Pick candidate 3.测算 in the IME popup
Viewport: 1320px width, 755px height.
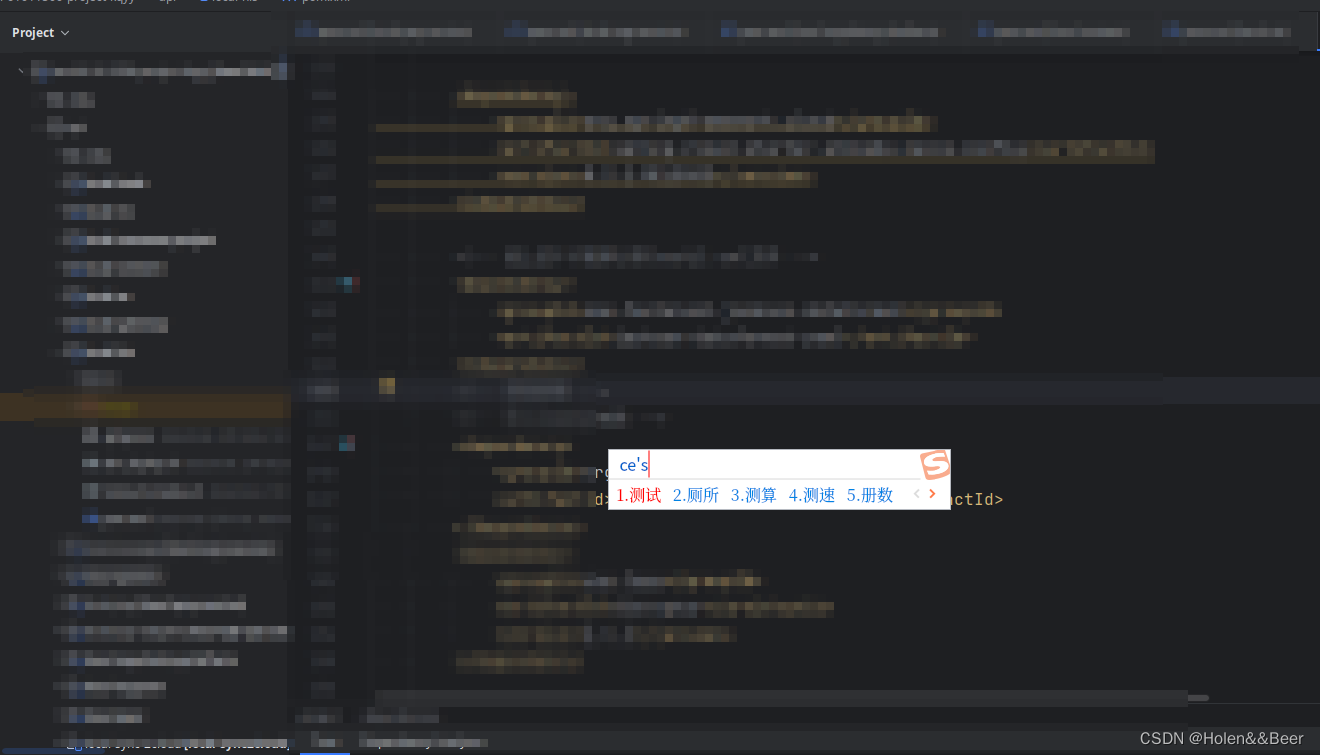click(754, 495)
